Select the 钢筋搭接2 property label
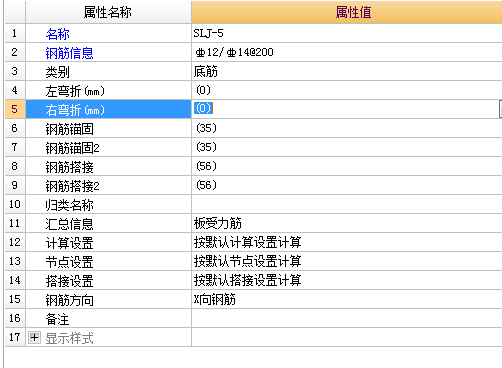The height and width of the screenshot is (368, 502). [x=72, y=186]
